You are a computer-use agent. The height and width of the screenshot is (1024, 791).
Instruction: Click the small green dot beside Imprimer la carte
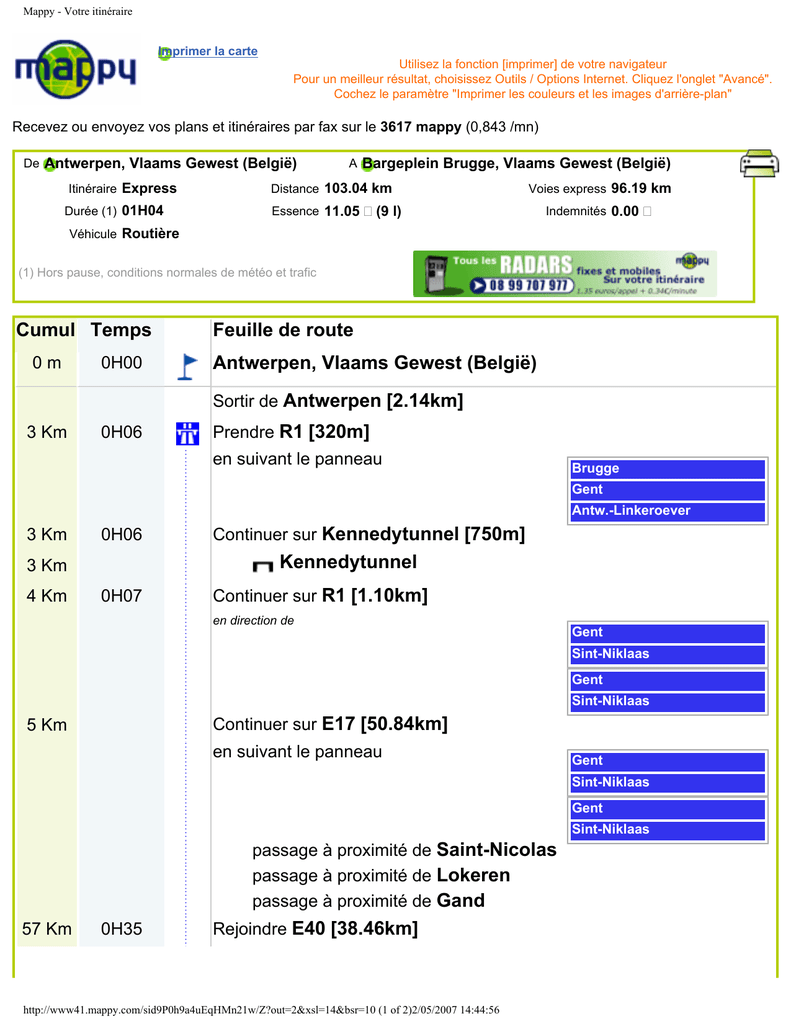pos(164,54)
